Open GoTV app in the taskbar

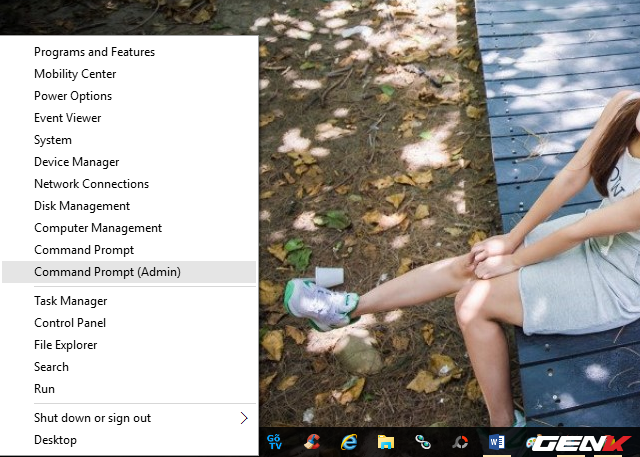click(x=274, y=442)
